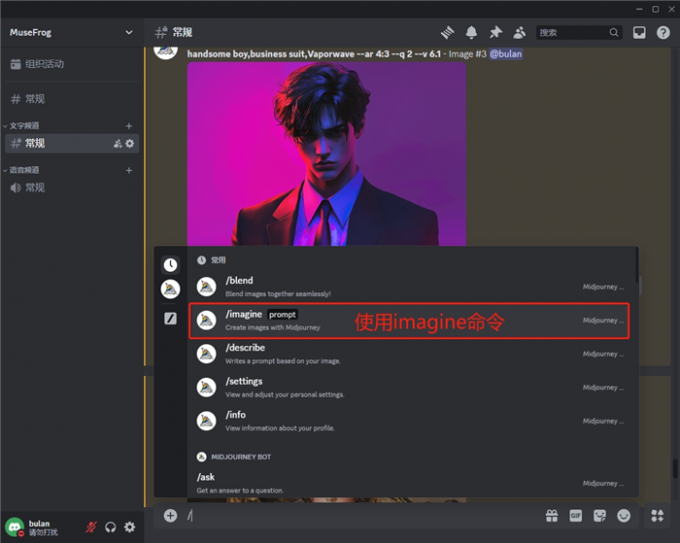Open the apps launcher icon

coord(657,516)
